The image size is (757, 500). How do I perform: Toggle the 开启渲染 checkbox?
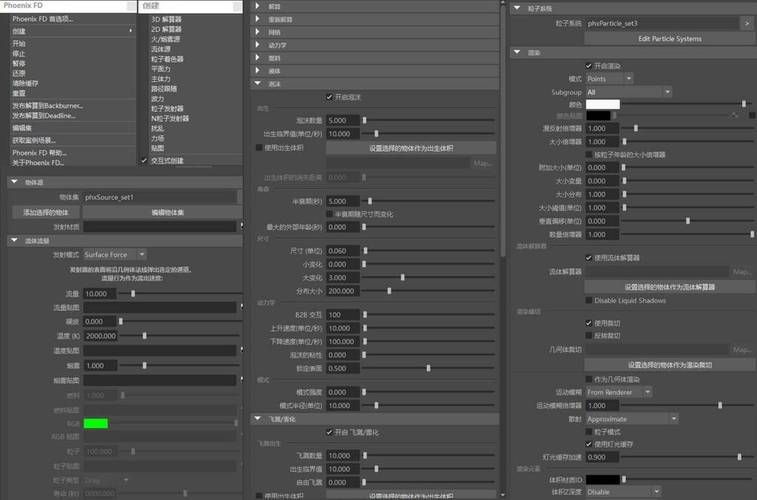tap(589, 66)
